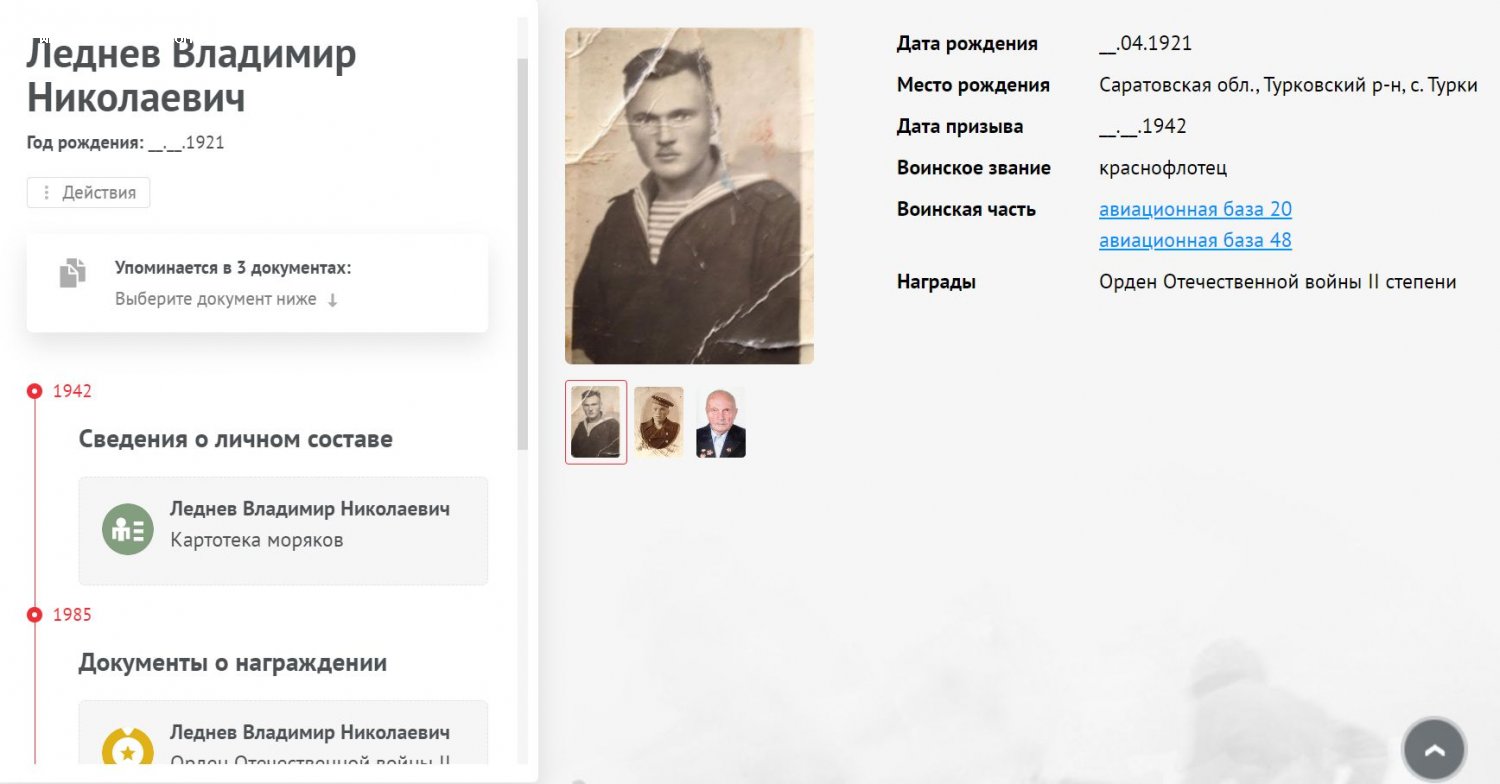Click the green sailor card file icon

127,529
